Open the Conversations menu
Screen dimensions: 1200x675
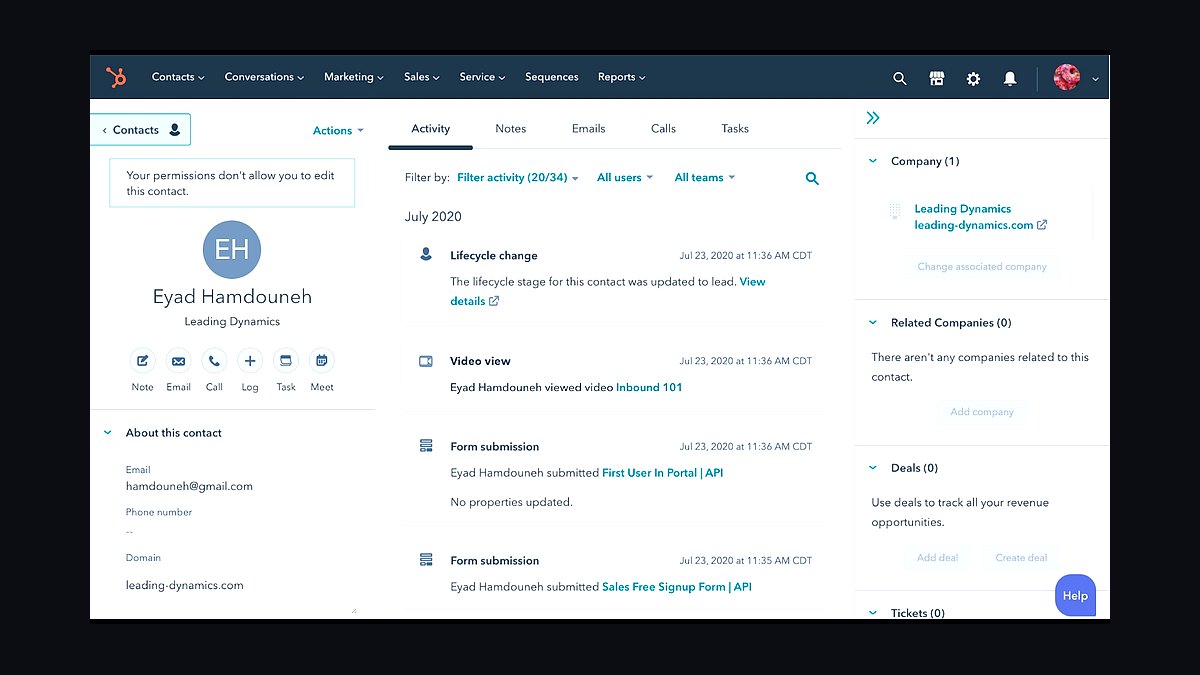264,77
